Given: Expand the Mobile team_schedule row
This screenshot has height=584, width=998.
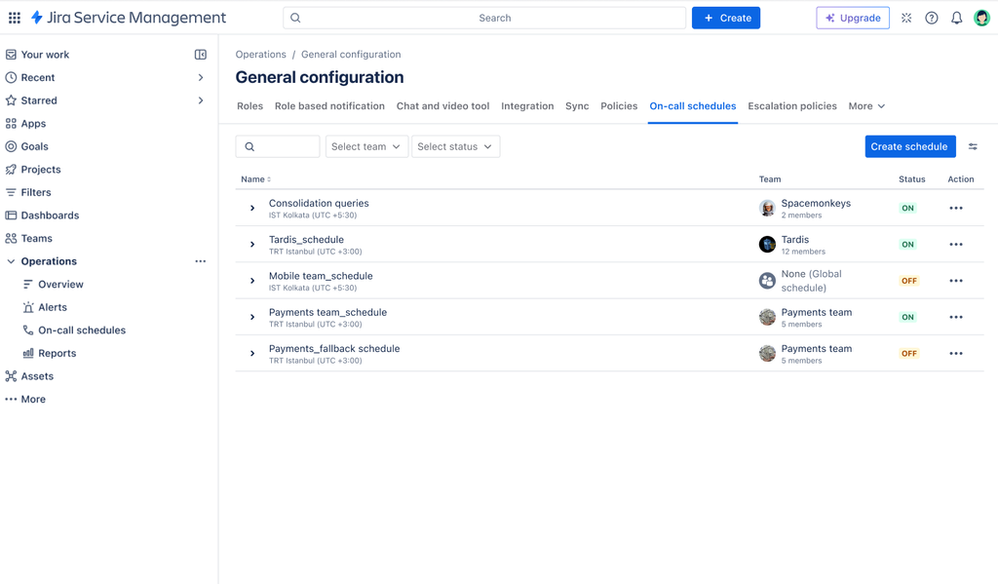Looking at the screenshot, I should (x=252, y=281).
